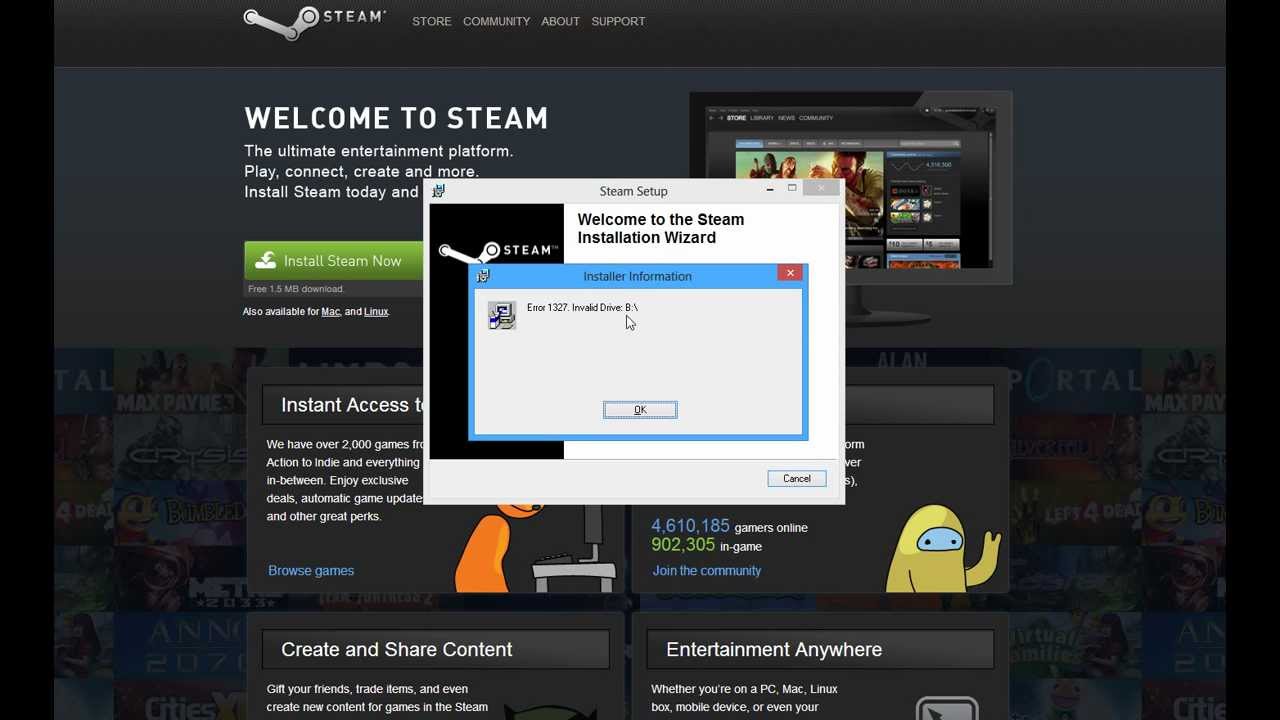Viewport: 1280px width, 720px height.
Task: Close the Installer Information dialog
Action: pos(790,273)
